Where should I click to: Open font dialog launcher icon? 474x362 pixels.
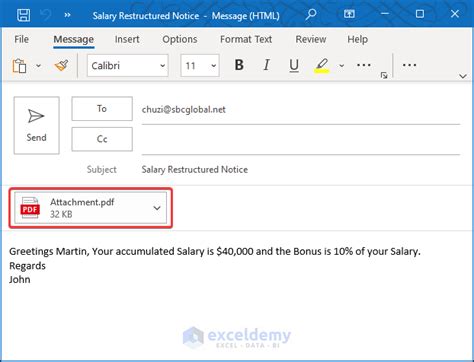click(384, 75)
